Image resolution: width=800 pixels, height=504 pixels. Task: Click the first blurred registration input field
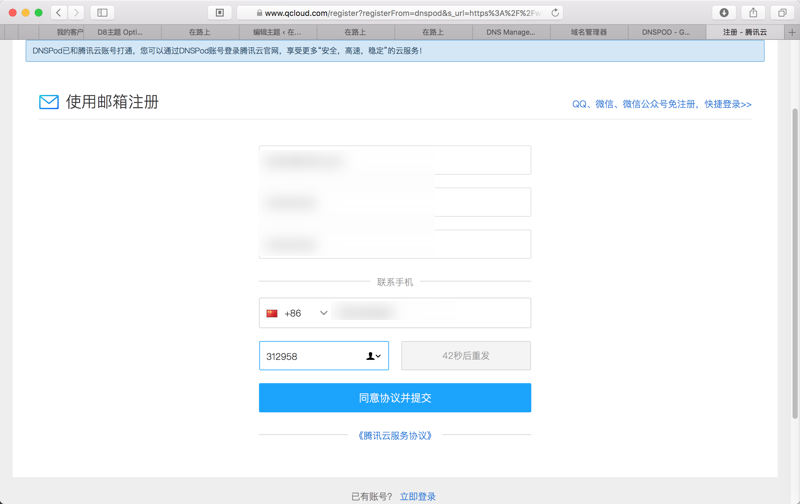click(x=395, y=160)
